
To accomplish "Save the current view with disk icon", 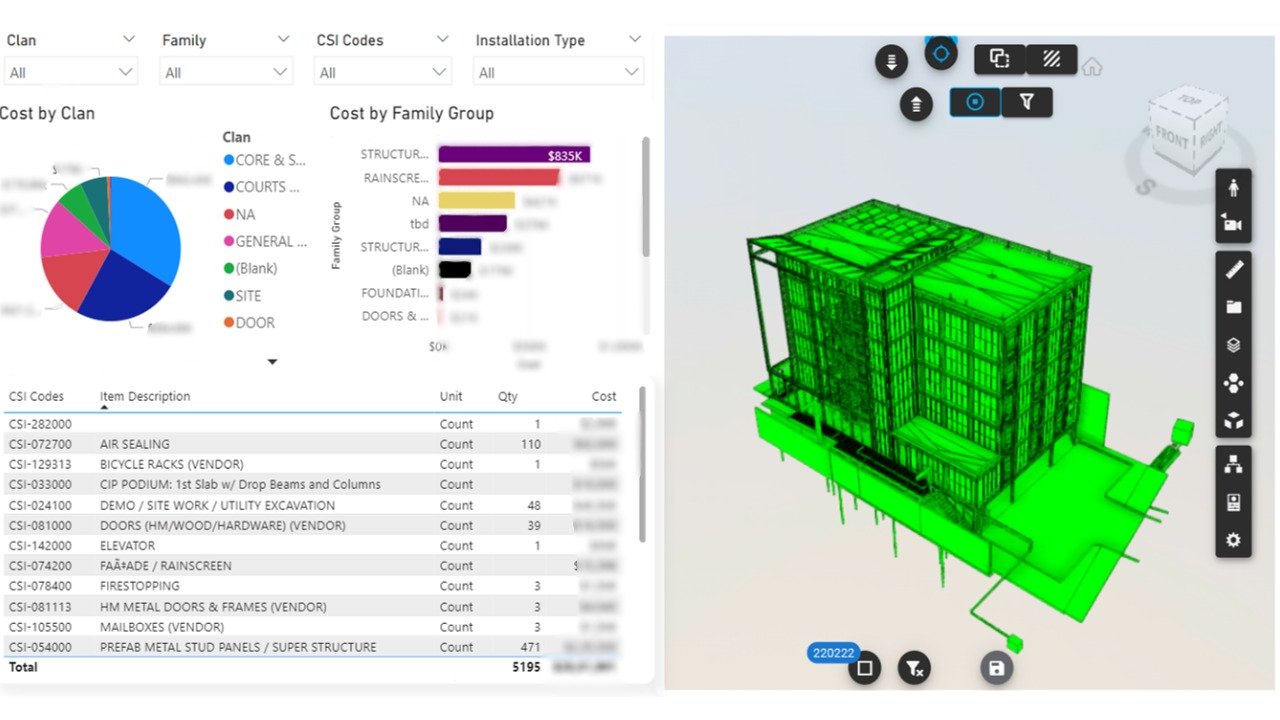I will tap(996, 668).
